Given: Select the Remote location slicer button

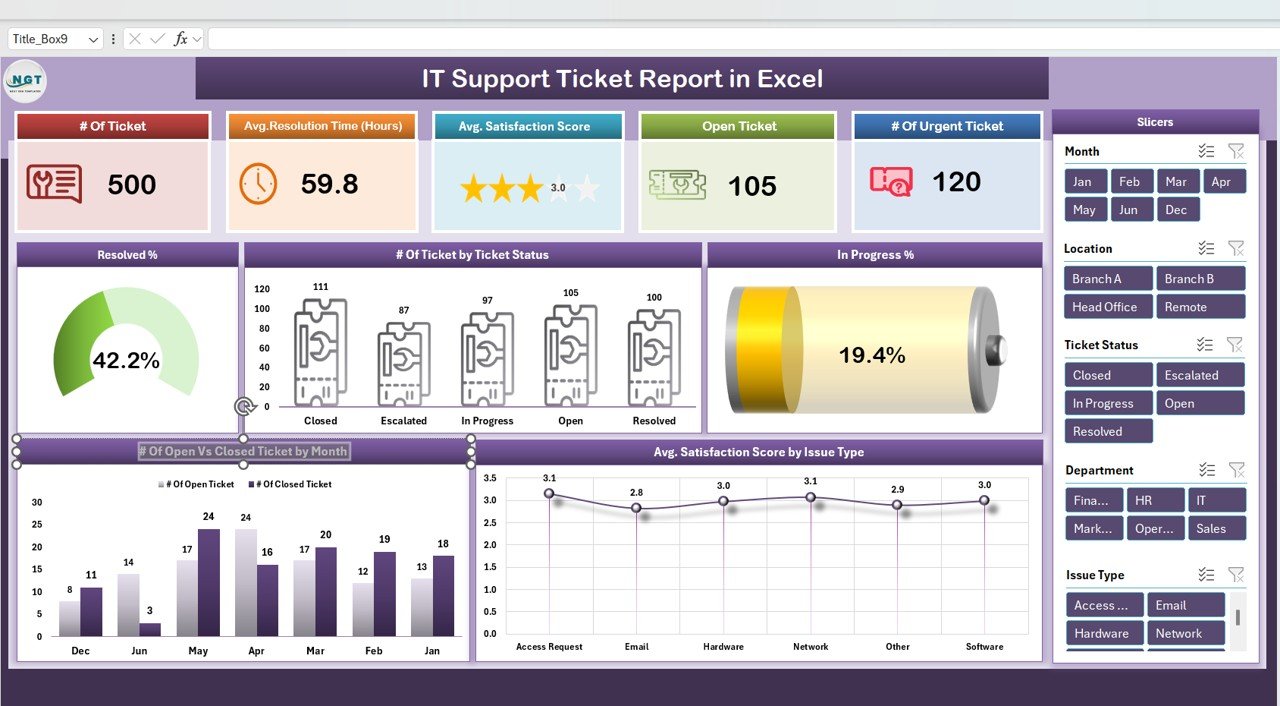Looking at the screenshot, I should [x=1200, y=307].
